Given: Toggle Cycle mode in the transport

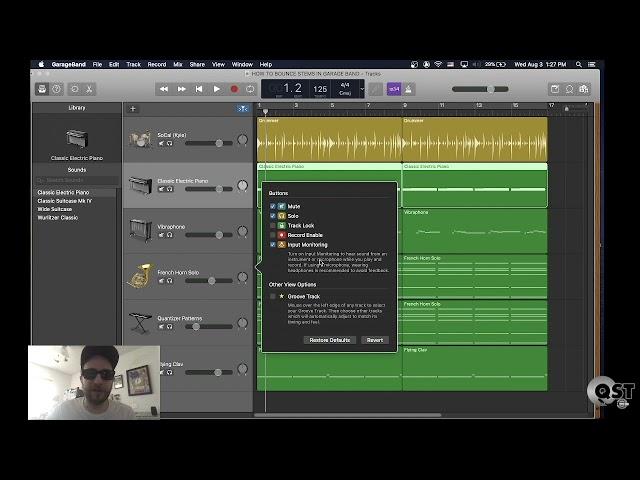Looking at the screenshot, I should pyautogui.click(x=250, y=89).
